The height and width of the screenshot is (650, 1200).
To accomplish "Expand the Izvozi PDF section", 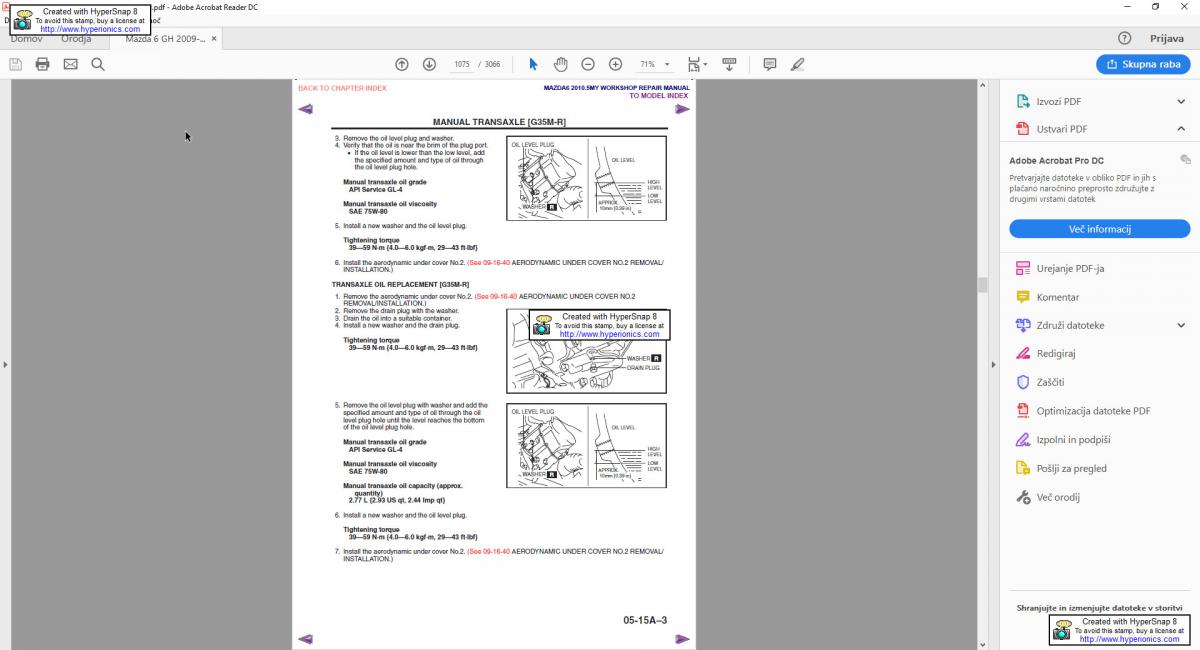I will coord(1181,101).
